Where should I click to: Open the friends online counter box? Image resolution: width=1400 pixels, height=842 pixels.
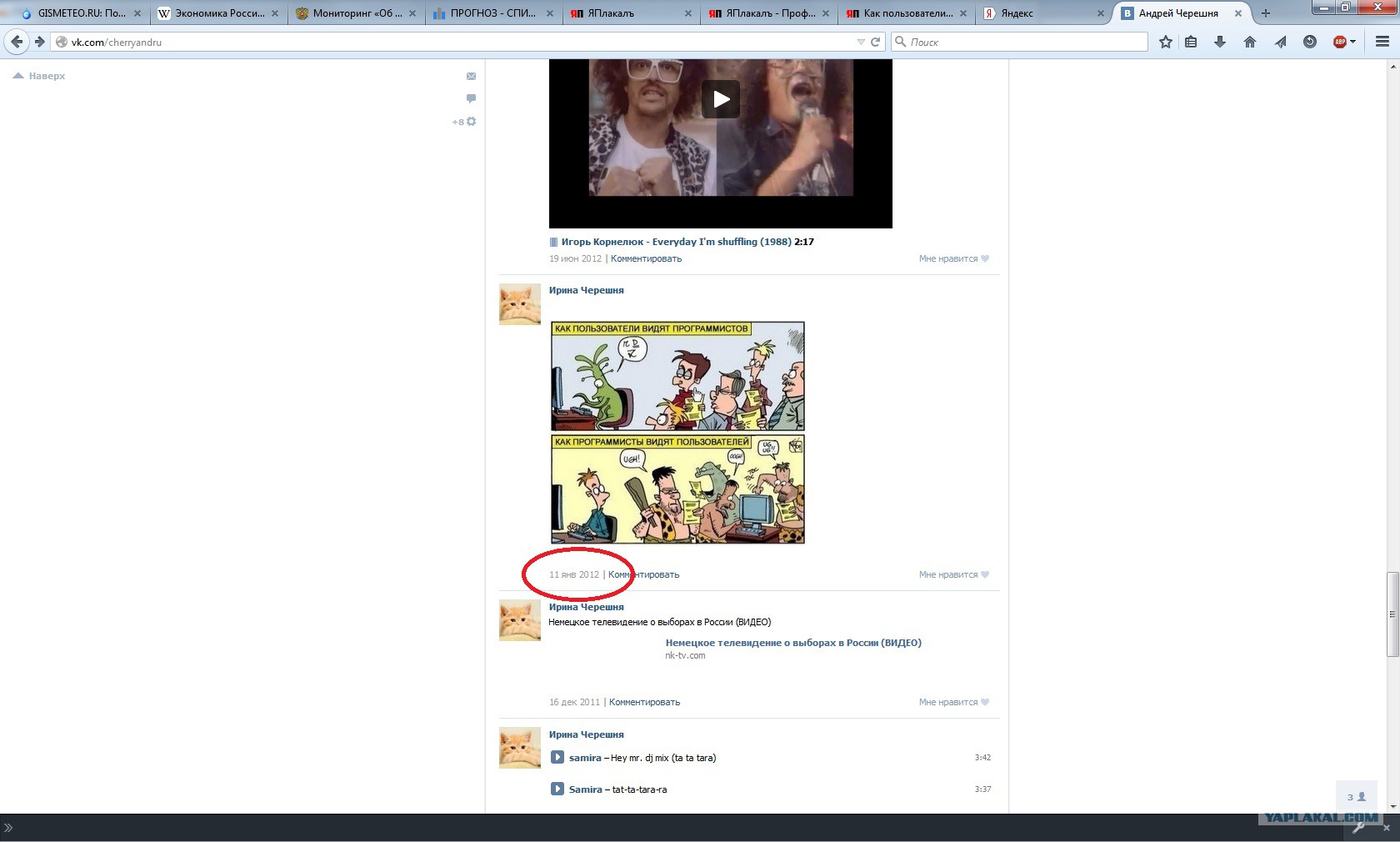tap(1357, 797)
